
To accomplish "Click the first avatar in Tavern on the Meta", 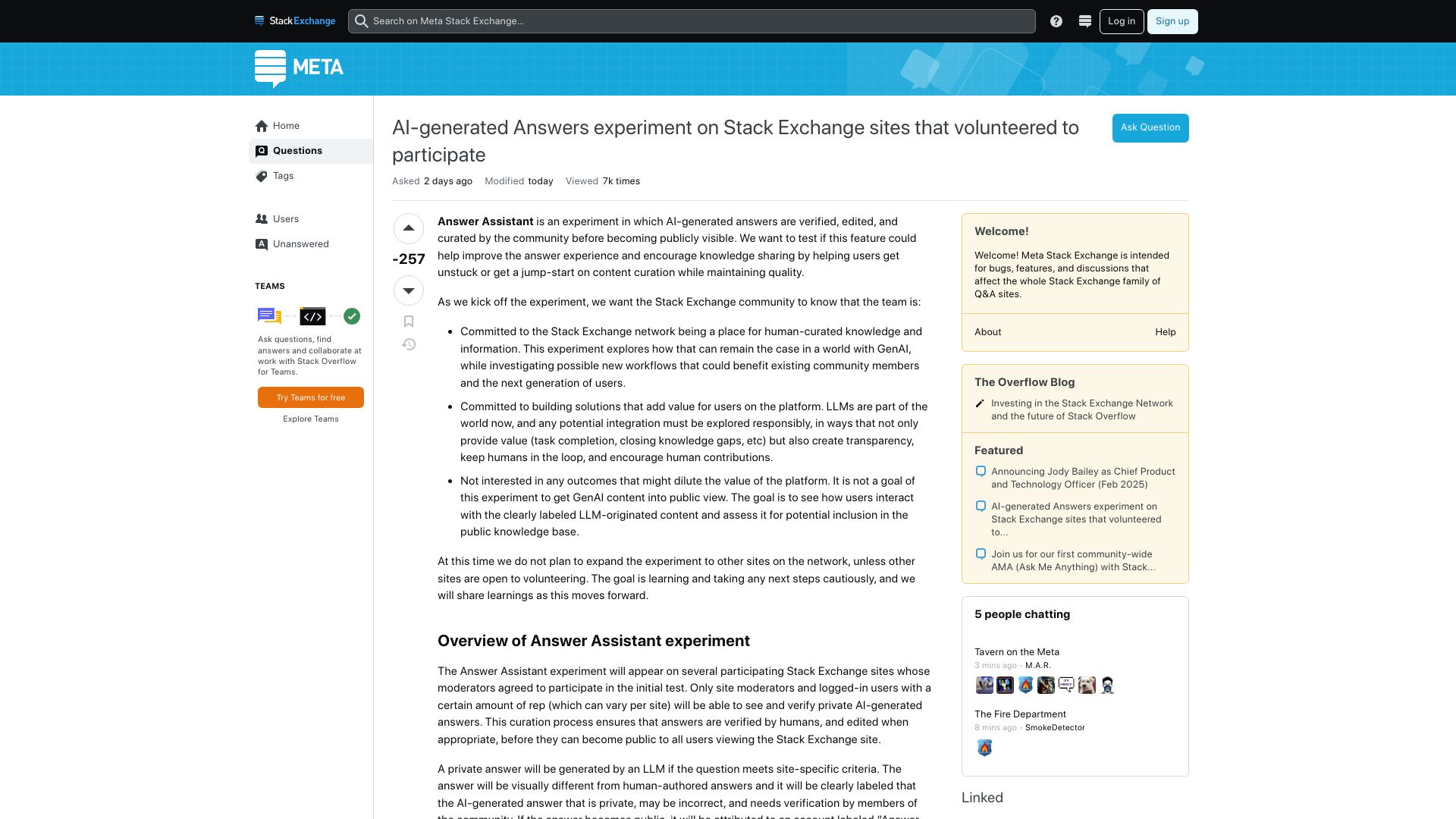I will [984, 686].
